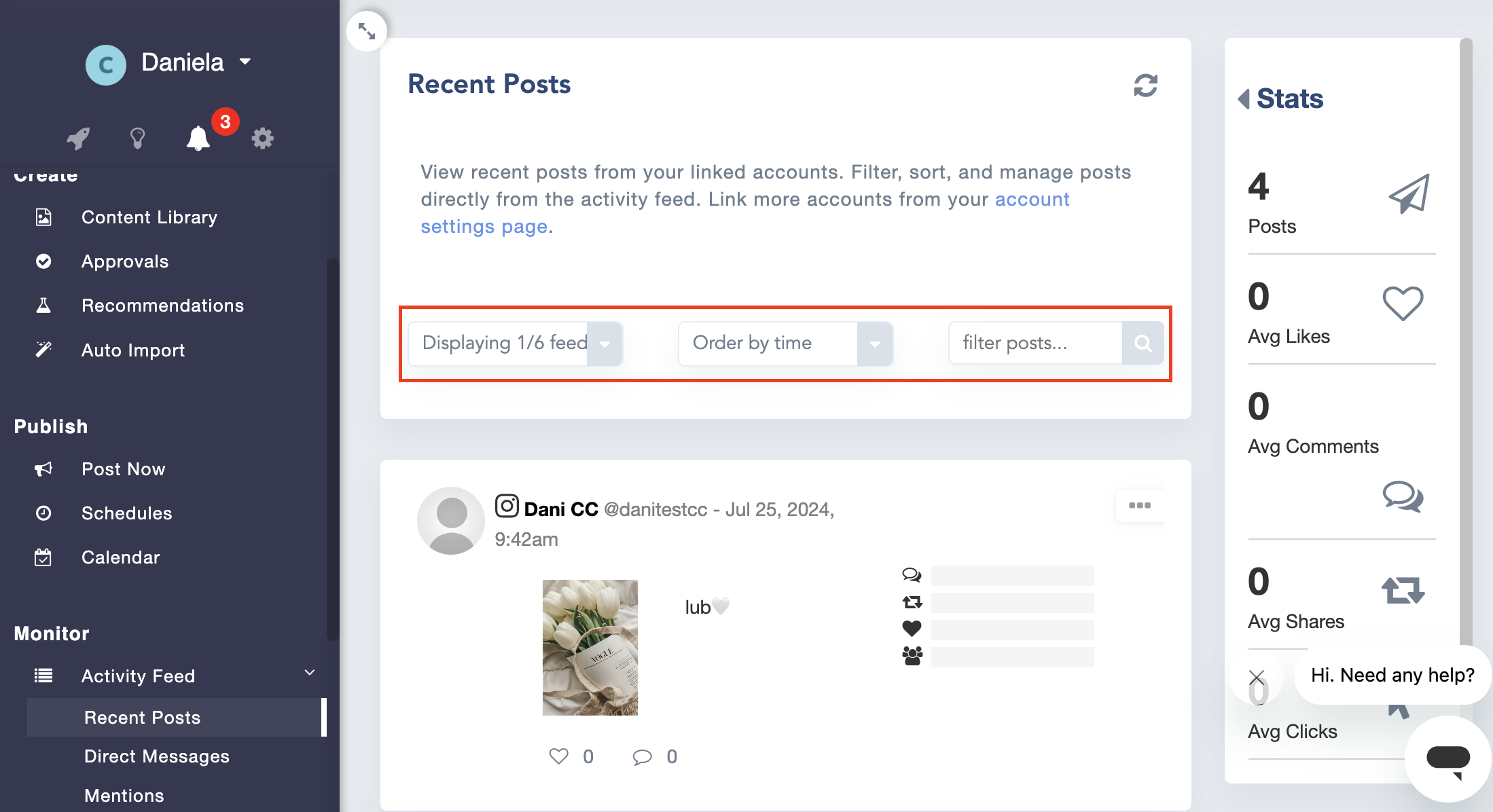This screenshot has width=1493, height=812.
Task: Refresh the Recent Posts feed
Action: (1146, 85)
